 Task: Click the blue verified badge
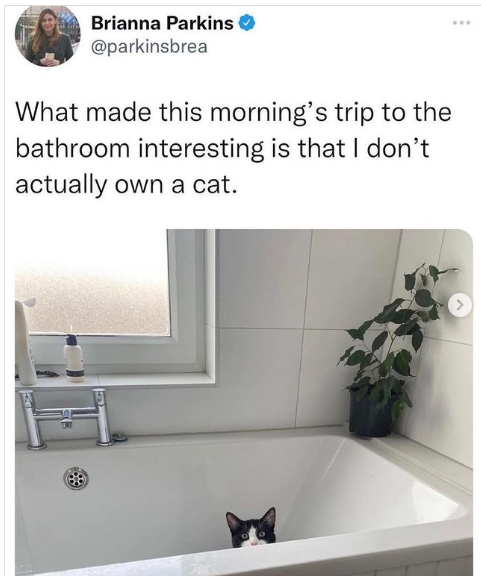247,24
